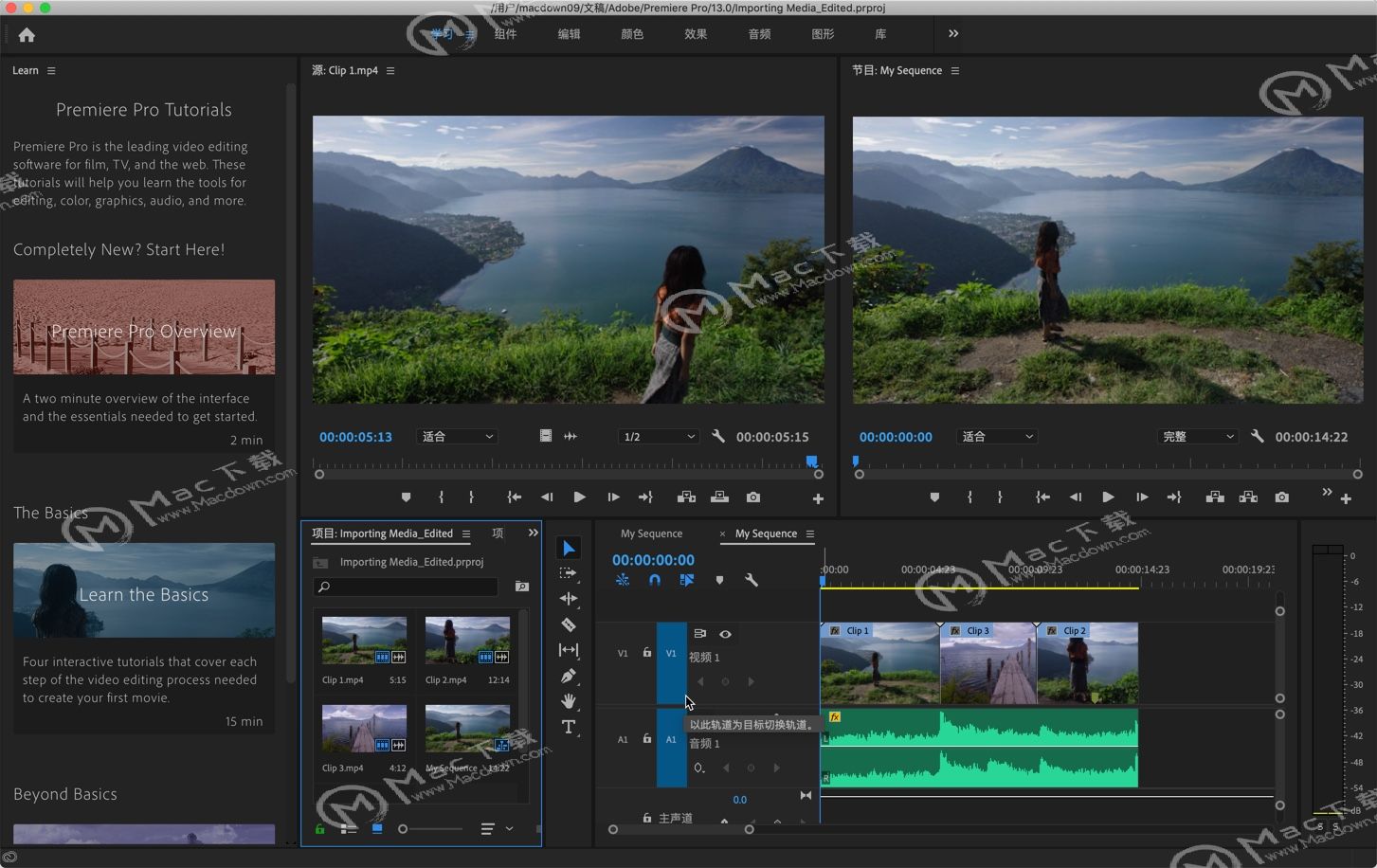The height and width of the screenshot is (868, 1377).
Task: Click Extract button in program monitor
Action: 1248,497
